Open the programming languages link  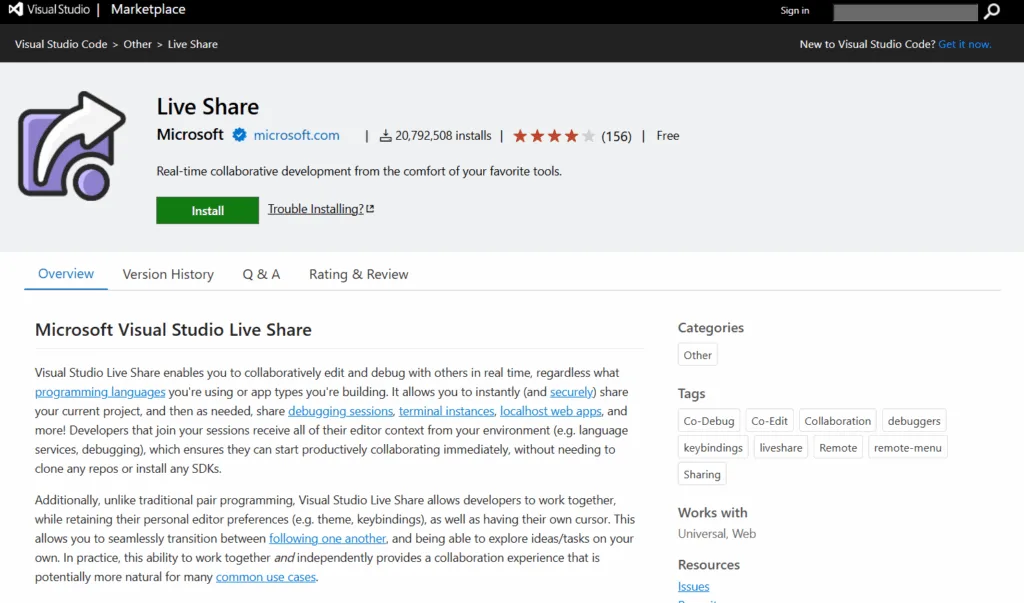pyautogui.click(x=100, y=392)
